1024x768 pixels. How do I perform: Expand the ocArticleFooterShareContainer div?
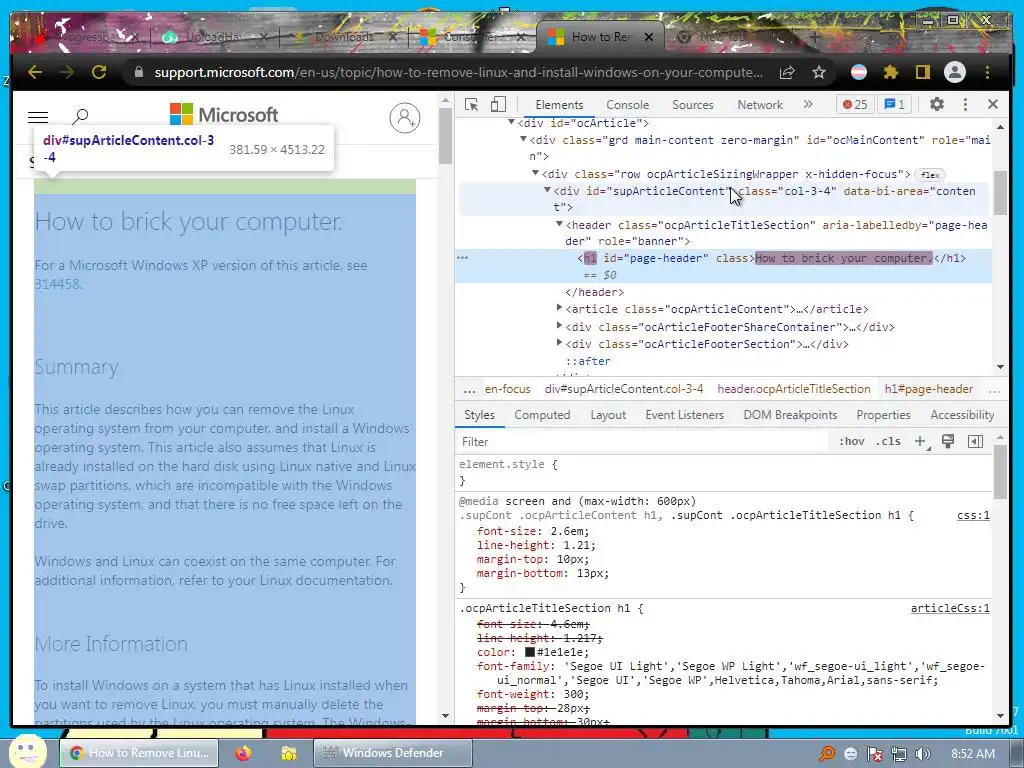pyautogui.click(x=559, y=326)
